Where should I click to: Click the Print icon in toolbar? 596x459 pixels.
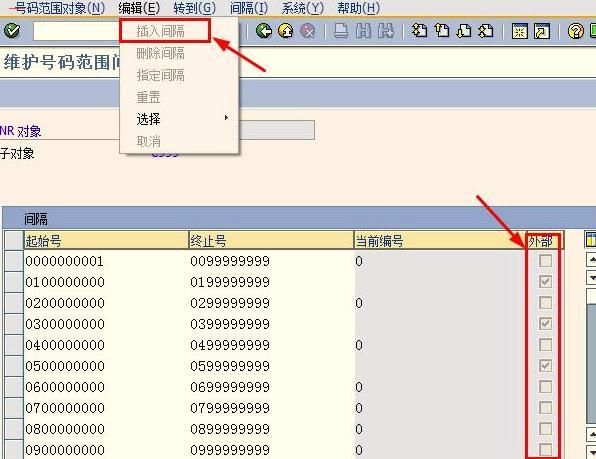click(341, 31)
